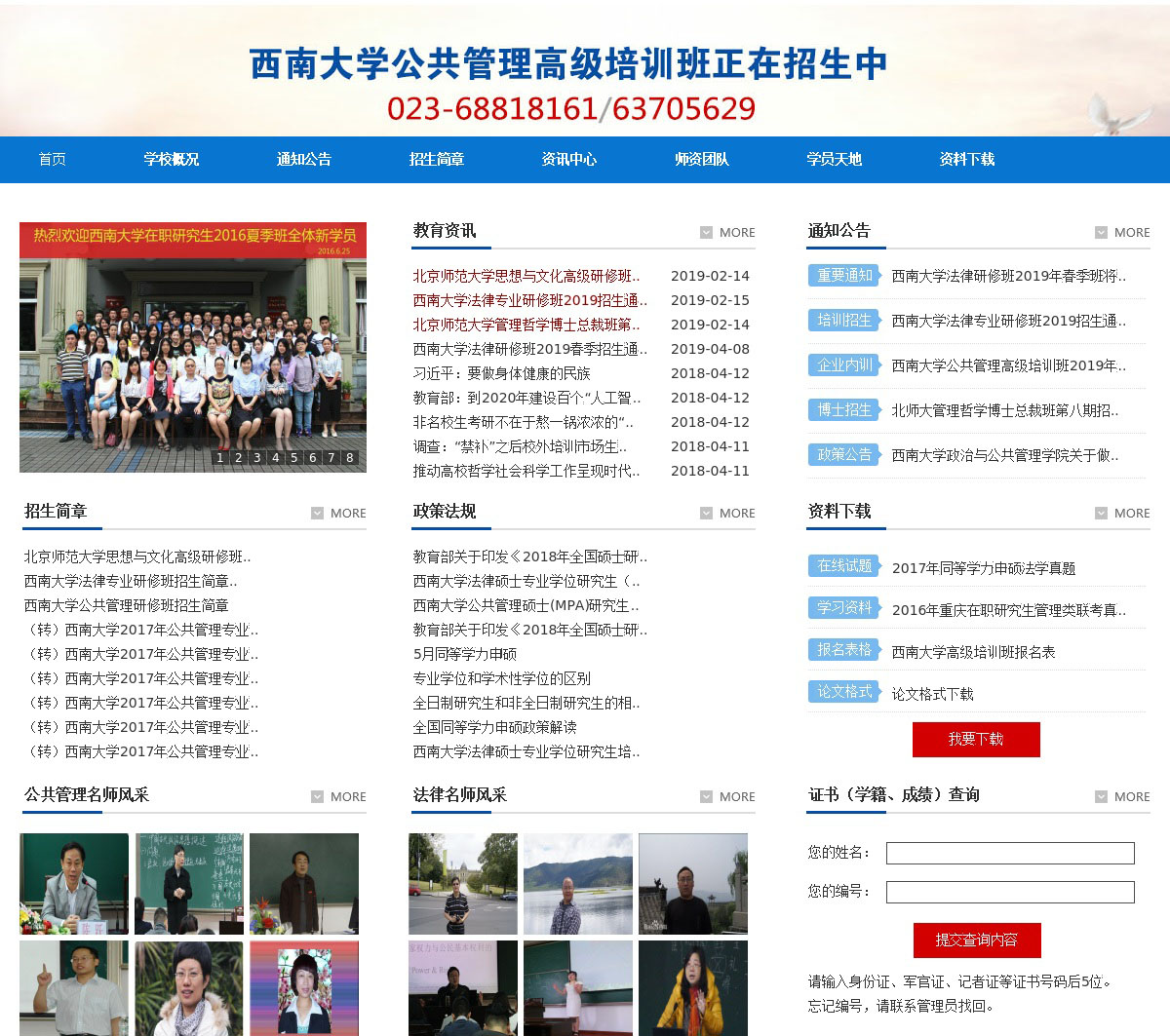Open 西南大学公共管理研修班招生简章 link
Screen dimensions: 1170x1036
[x=127, y=605]
